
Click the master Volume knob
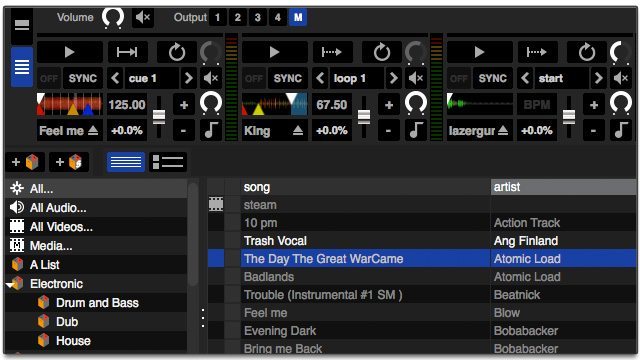click(113, 18)
